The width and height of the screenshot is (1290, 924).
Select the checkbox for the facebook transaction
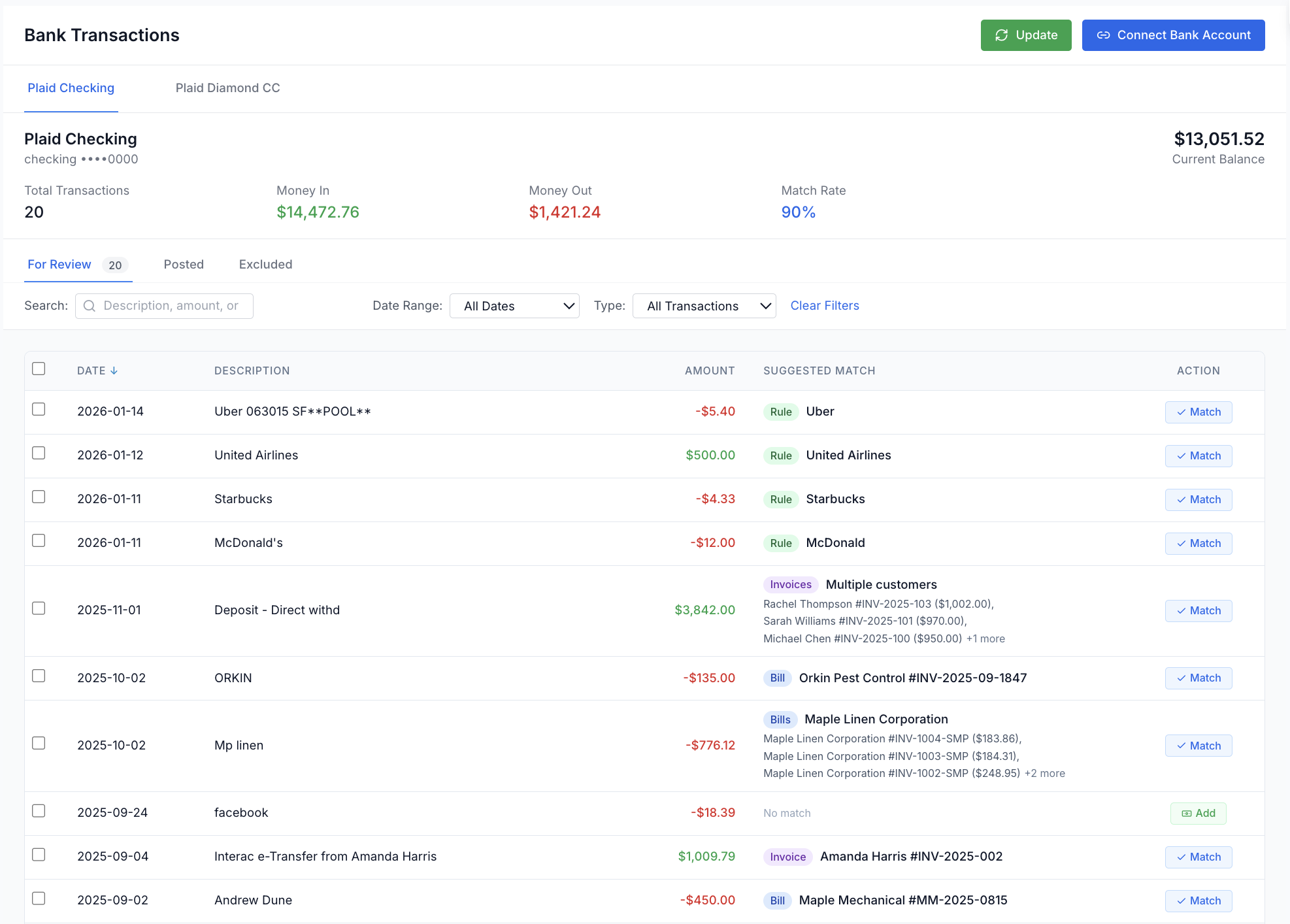click(39, 811)
